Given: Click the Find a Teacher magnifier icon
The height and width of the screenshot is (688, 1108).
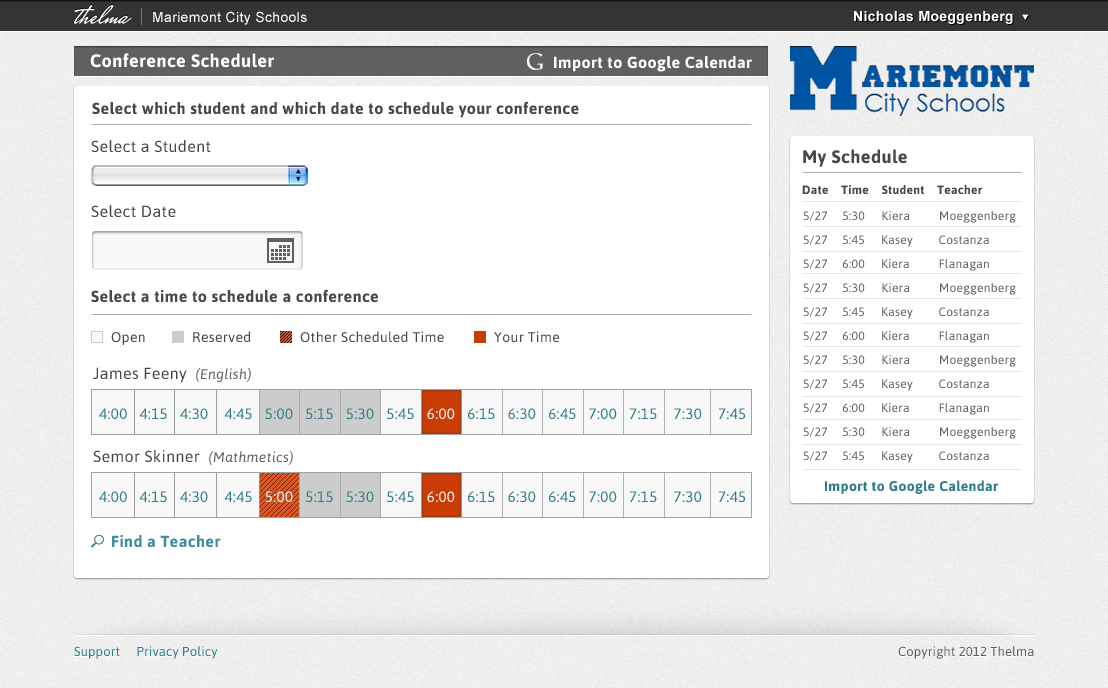Looking at the screenshot, I should (98, 541).
